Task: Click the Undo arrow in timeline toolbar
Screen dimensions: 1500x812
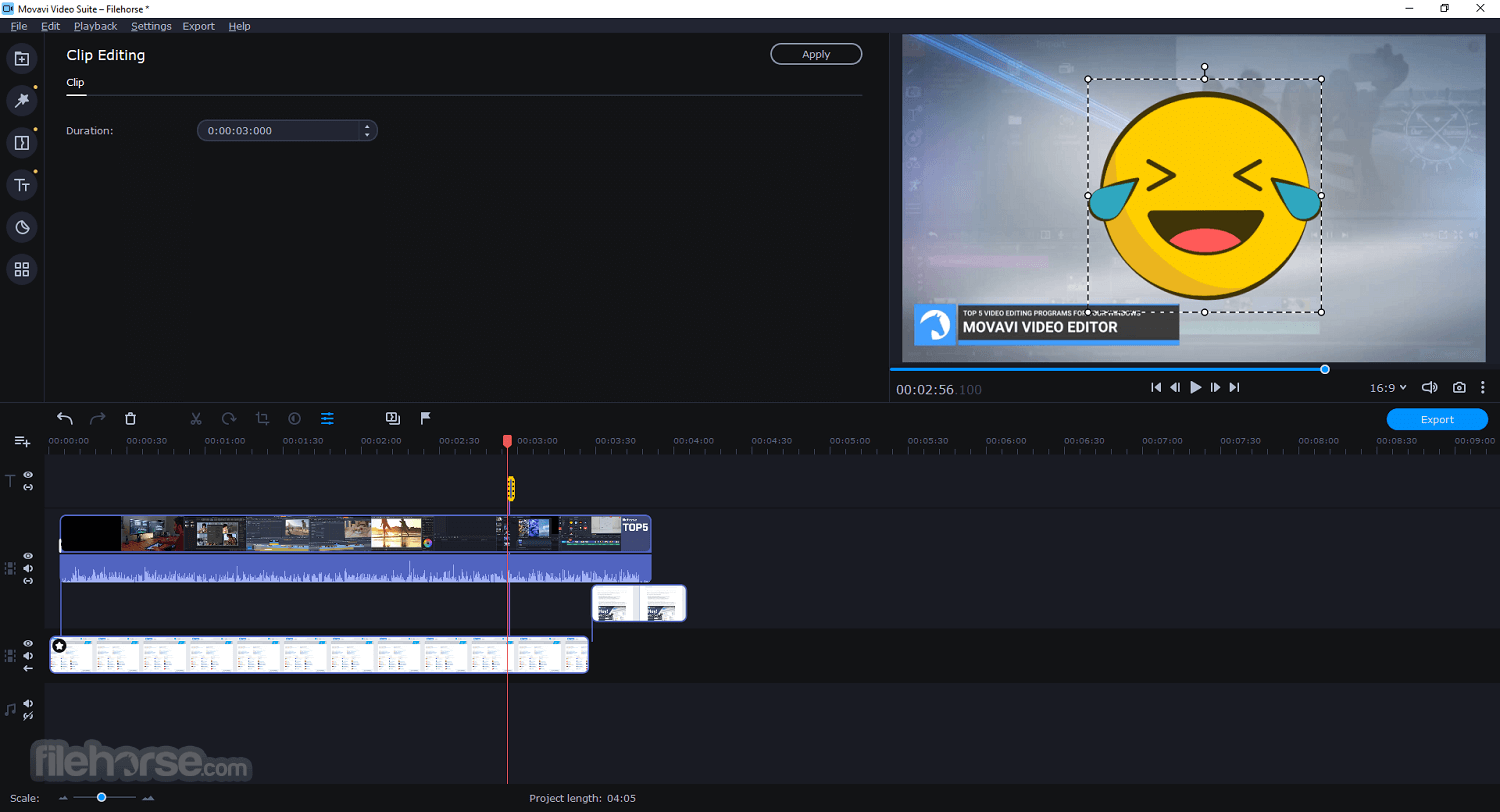Action: click(65, 418)
